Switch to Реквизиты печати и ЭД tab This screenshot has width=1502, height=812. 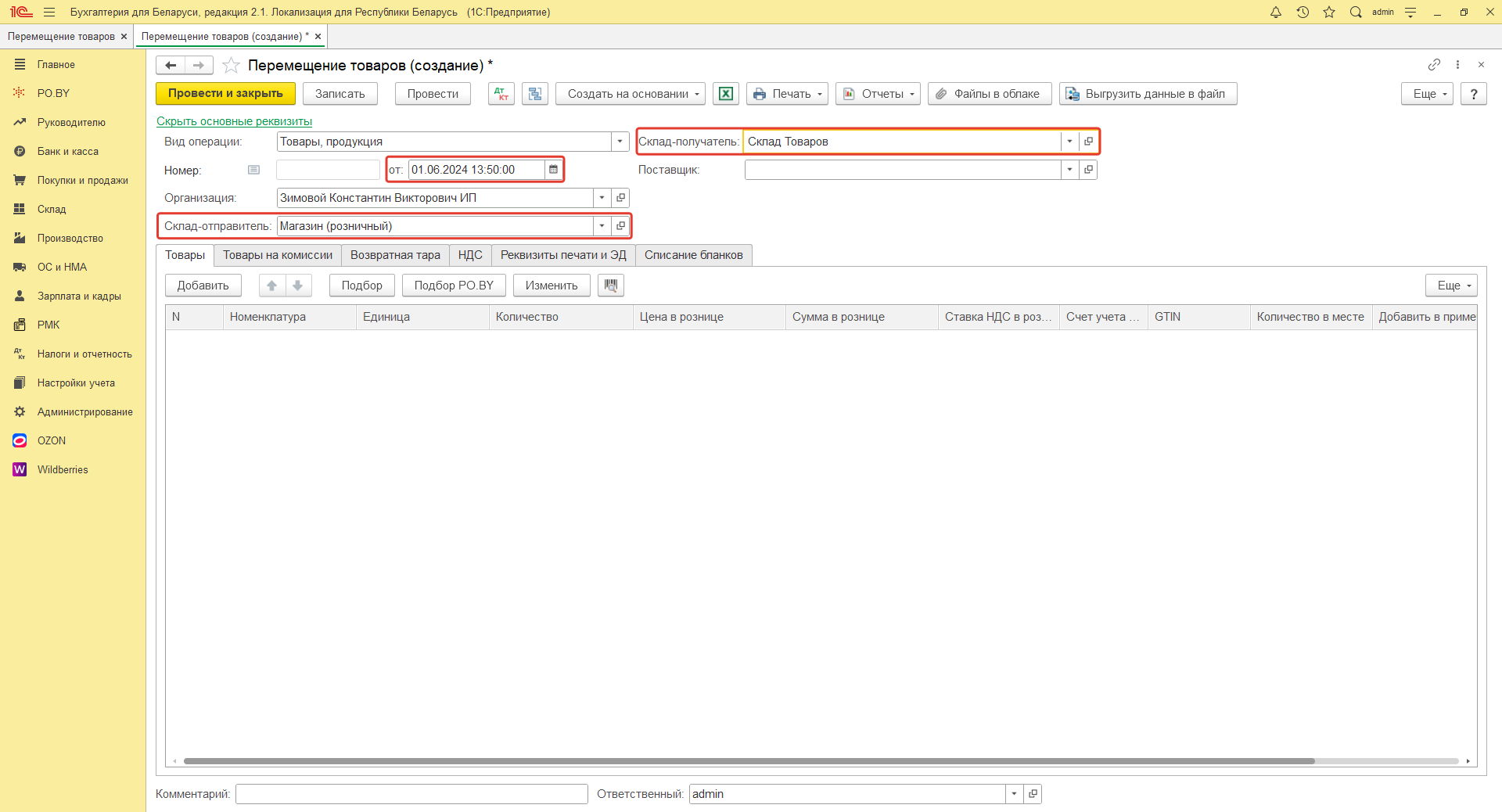click(x=563, y=255)
